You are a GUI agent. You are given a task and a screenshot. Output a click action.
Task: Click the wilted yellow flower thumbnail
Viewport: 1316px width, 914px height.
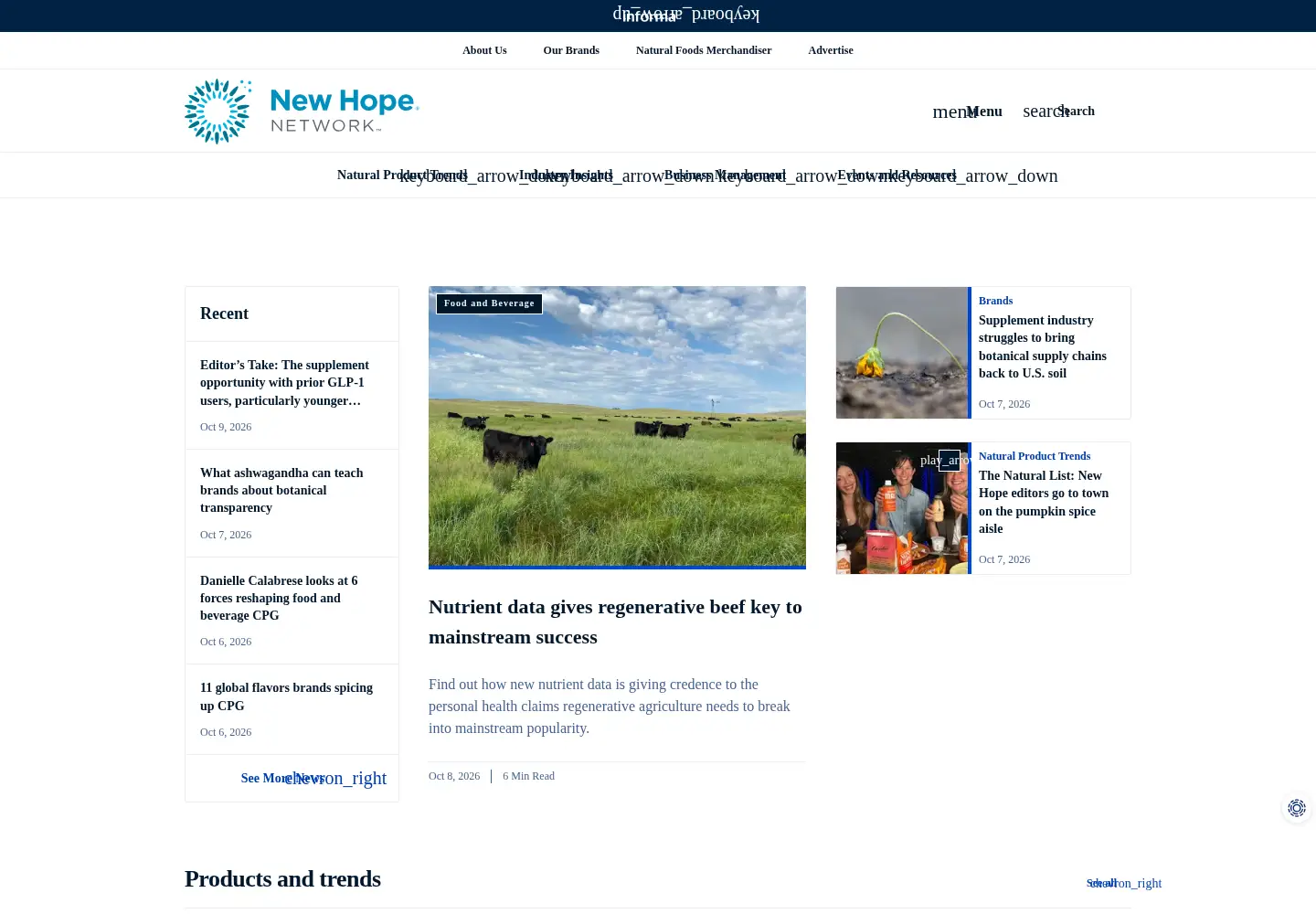coord(902,353)
